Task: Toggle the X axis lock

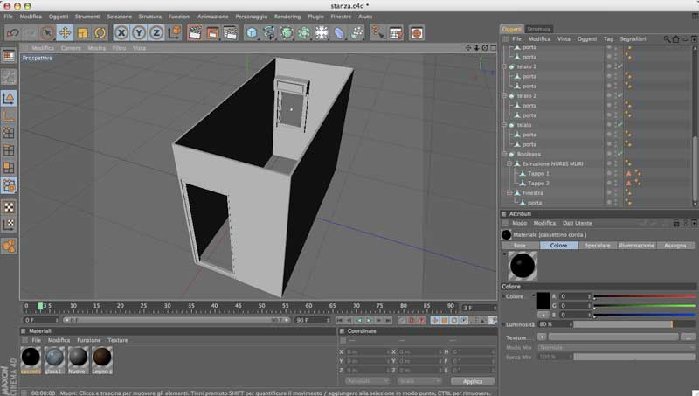Action: point(121,33)
